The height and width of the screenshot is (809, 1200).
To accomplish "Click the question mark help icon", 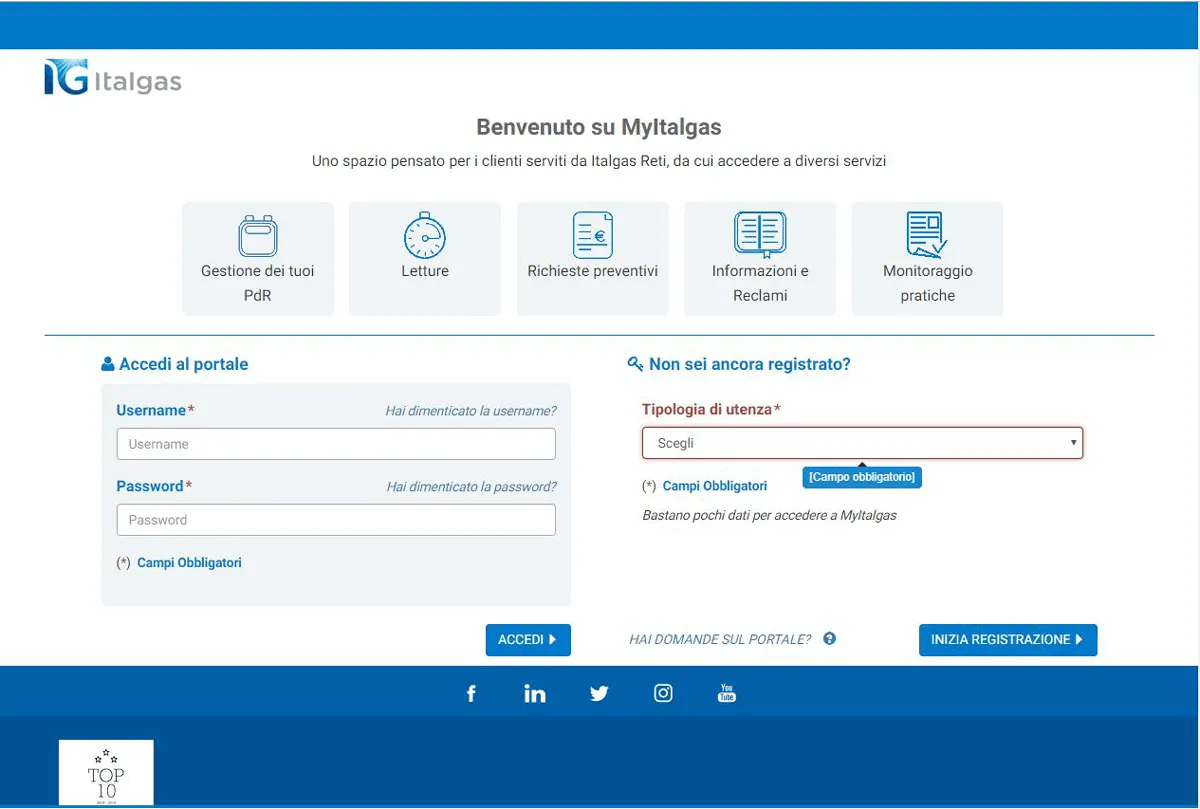I will pyautogui.click(x=829, y=639).
